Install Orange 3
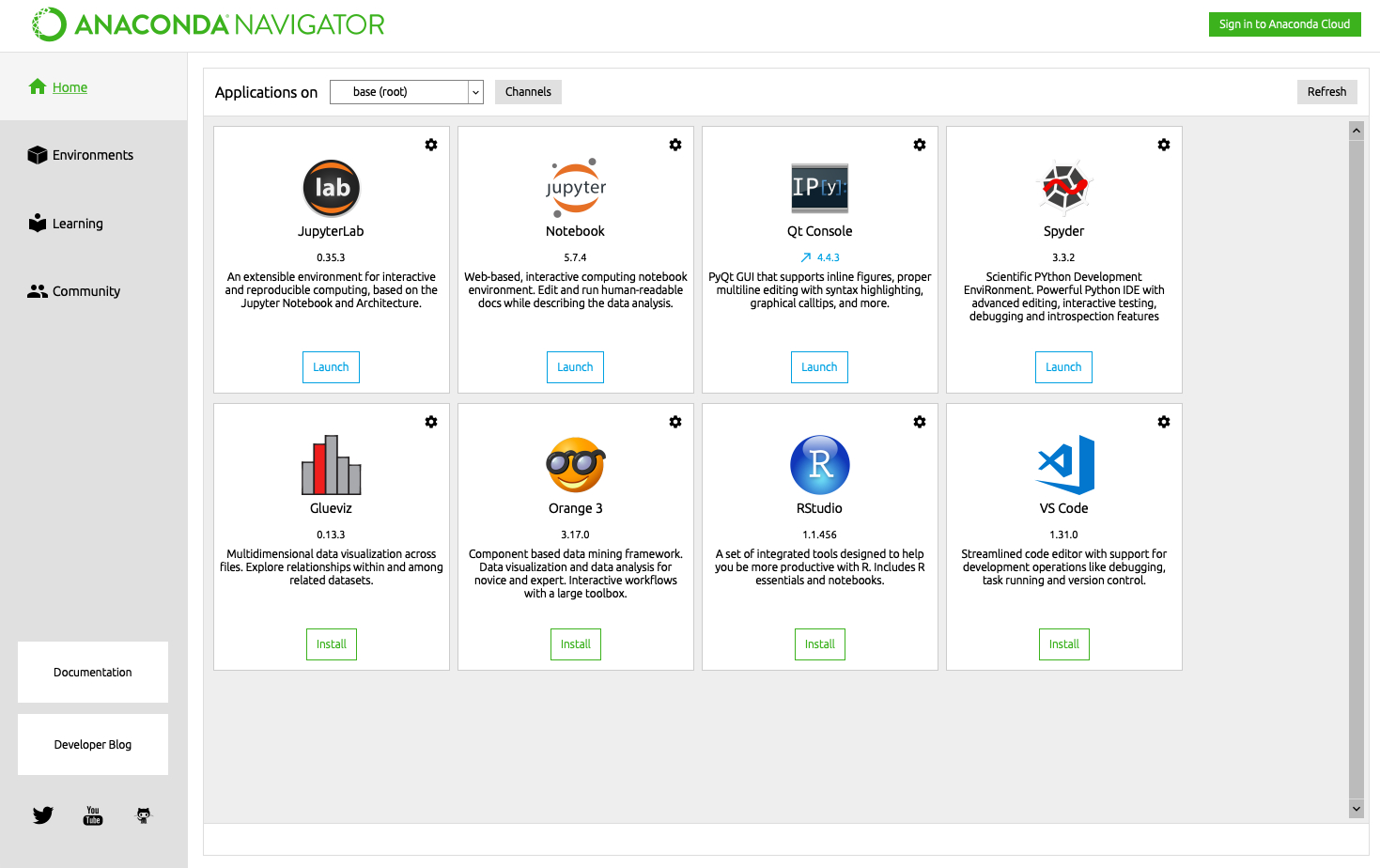 tap(576, 644)
